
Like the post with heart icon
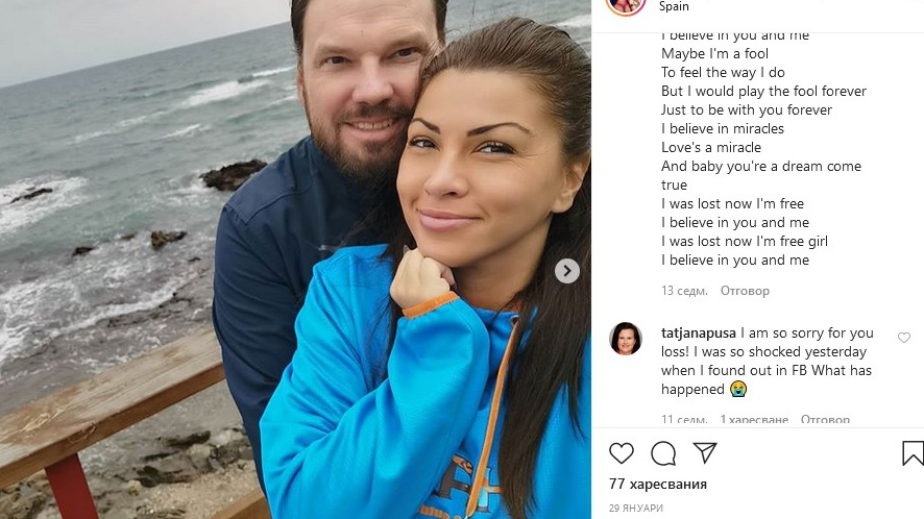pos(621,453)
